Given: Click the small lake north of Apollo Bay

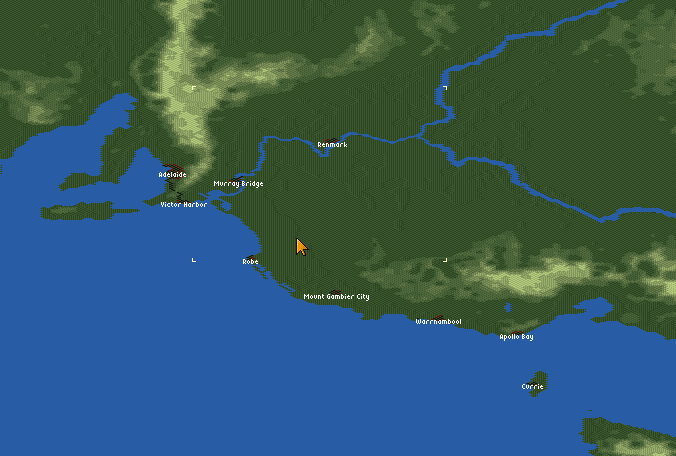Looking at the screenshot, I should point(508,307).
